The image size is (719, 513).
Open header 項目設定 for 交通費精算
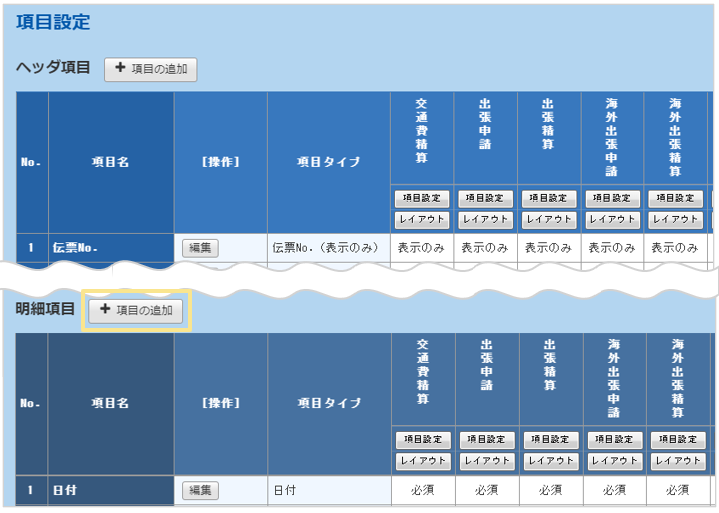(422, 198)
